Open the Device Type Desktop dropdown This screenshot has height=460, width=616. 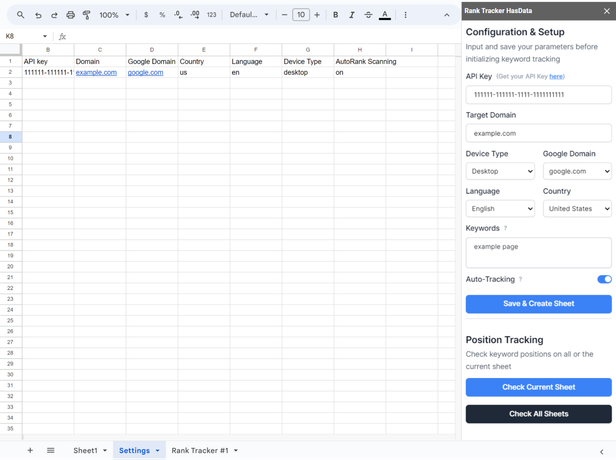(x=500, y=171)
